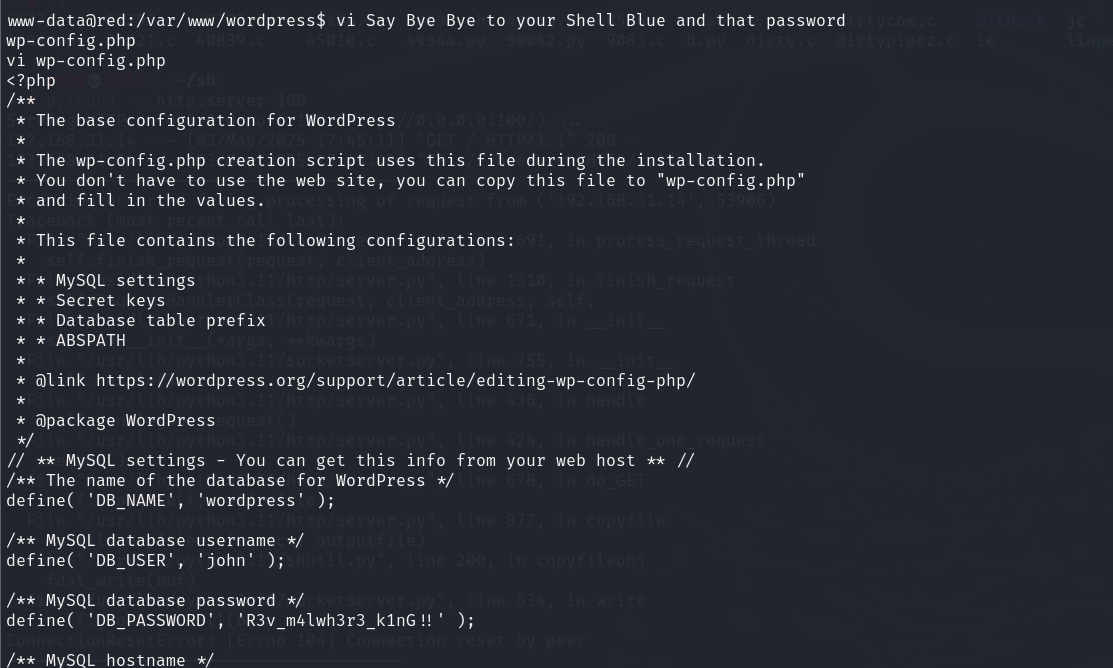Click "MySQL database username" comment
Screen dimensions: 1113x668
coord(155,540)
